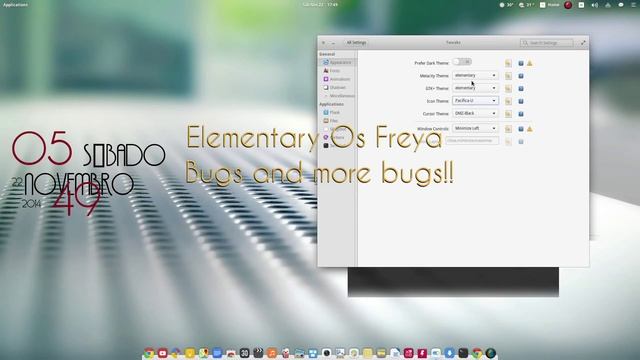Launch YouTube from the dock
The height and width of the screenshot is (360, 640).
[162, 353]
